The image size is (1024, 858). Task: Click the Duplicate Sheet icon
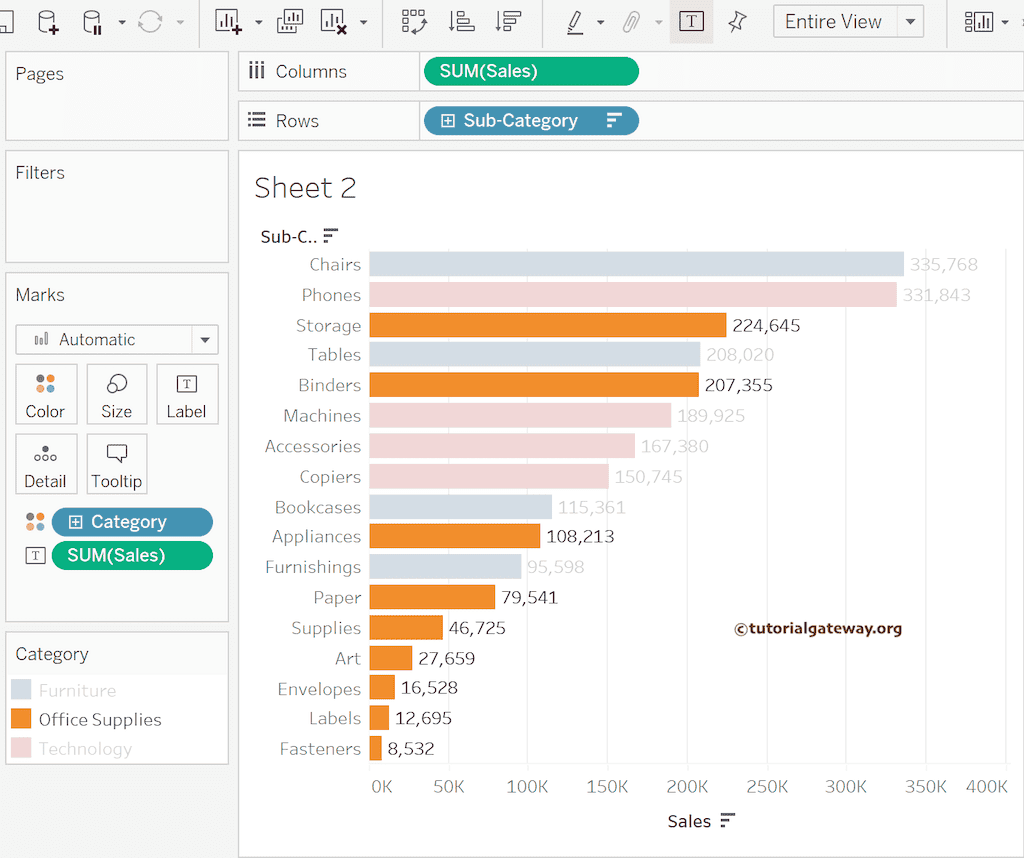[x=290, y=22]
